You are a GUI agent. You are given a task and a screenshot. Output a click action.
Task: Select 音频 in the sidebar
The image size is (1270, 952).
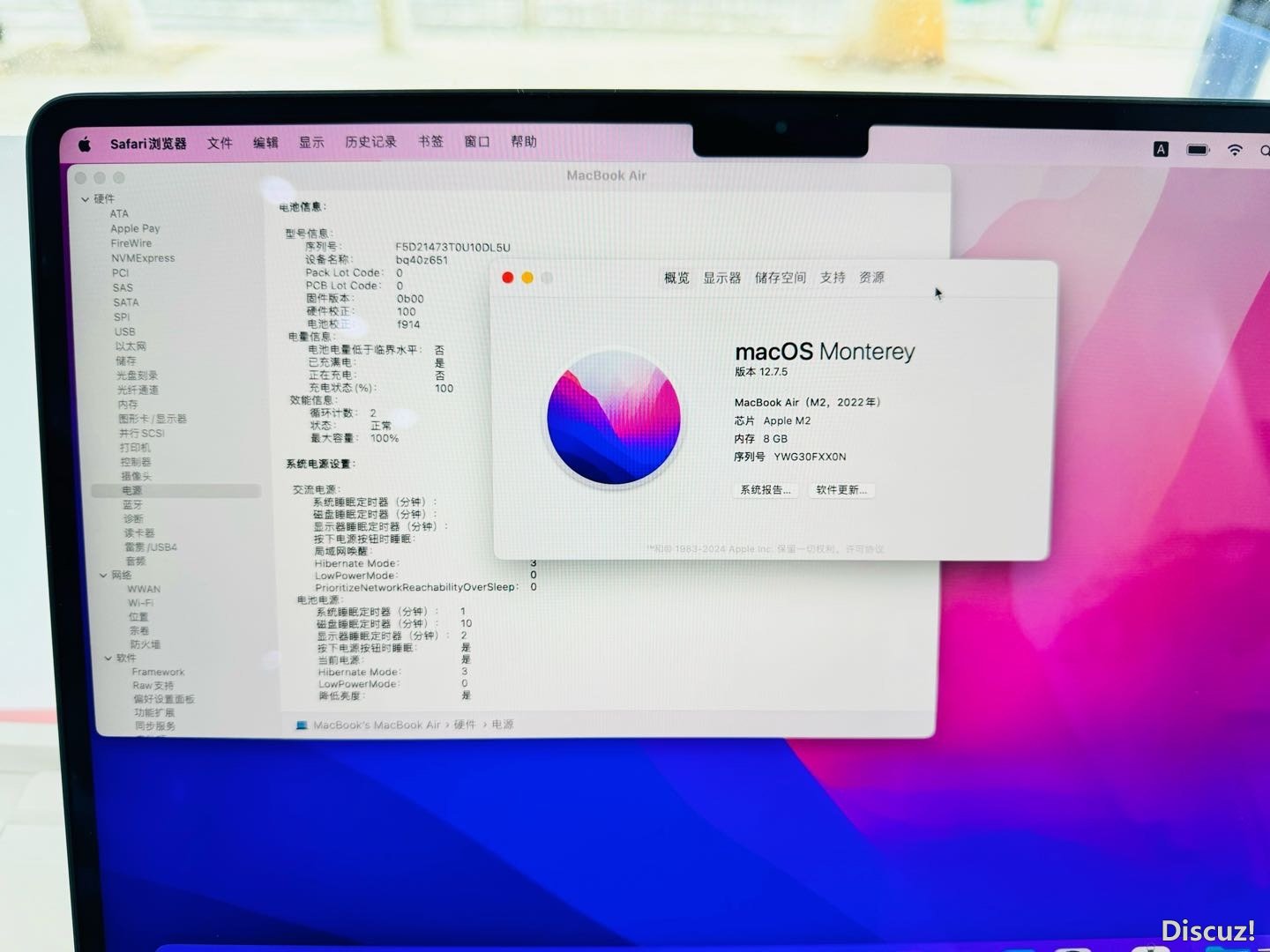pyautogui.click(x=135, y=562)
